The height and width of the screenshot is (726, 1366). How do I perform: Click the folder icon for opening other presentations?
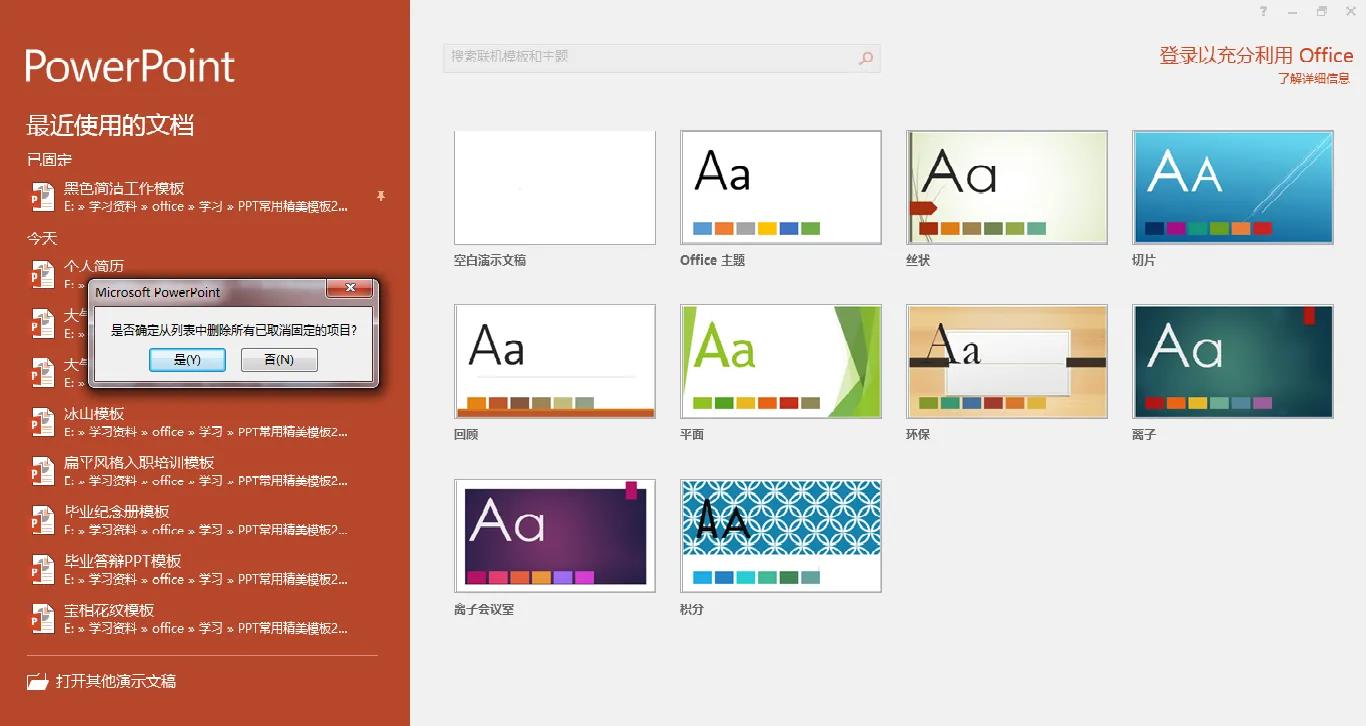[x=38, y=682]
